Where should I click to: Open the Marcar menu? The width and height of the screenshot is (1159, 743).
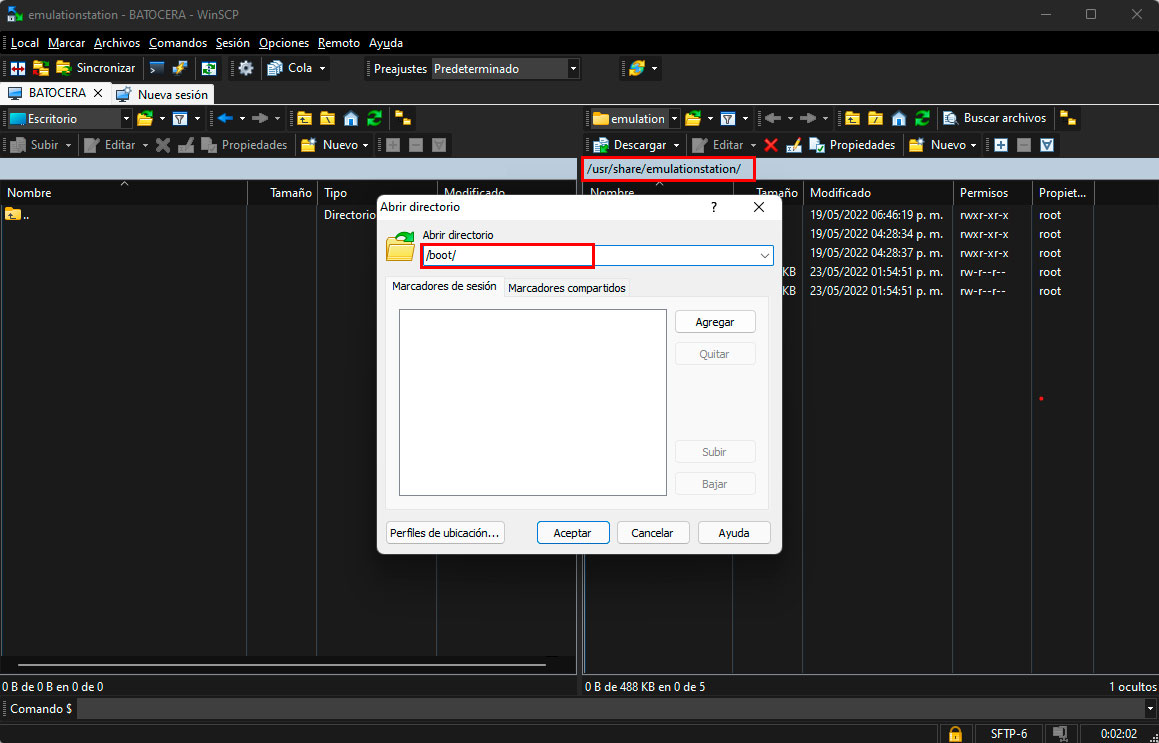(67, 43)
